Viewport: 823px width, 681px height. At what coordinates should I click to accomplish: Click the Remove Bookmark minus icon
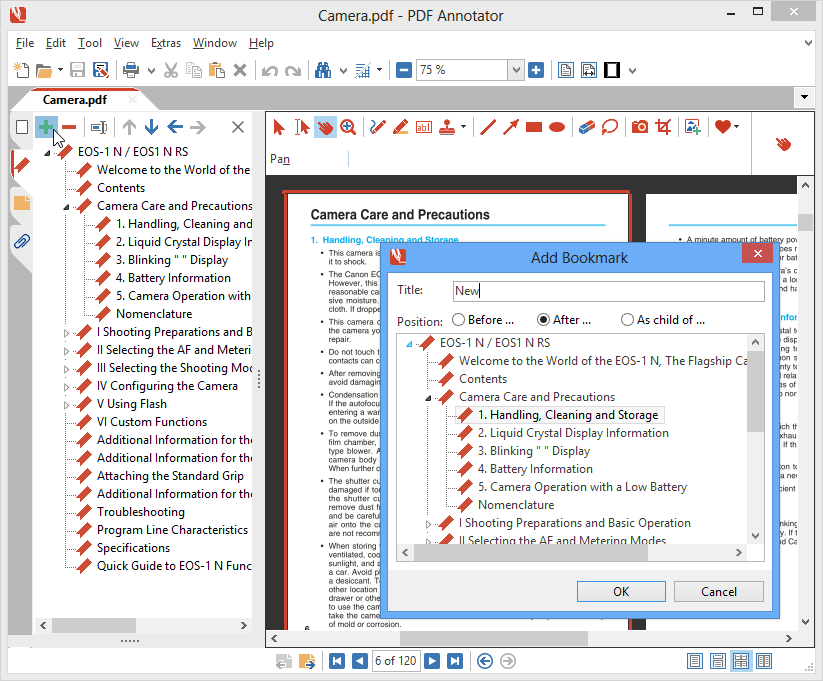click(69, 127)
